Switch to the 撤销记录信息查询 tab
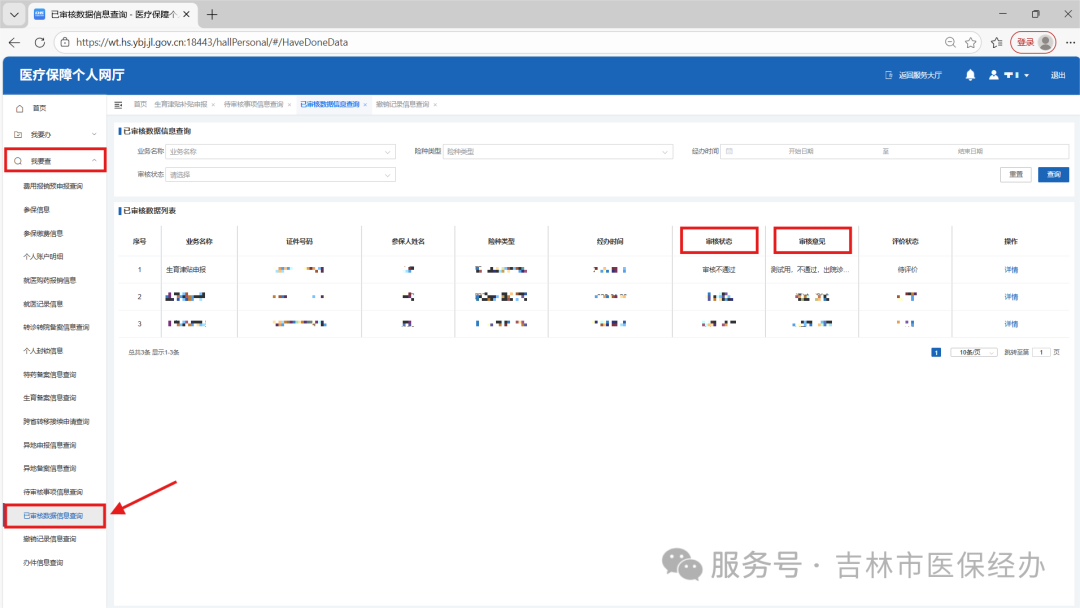Screen dimensions: 1080x608 [402, 104]
